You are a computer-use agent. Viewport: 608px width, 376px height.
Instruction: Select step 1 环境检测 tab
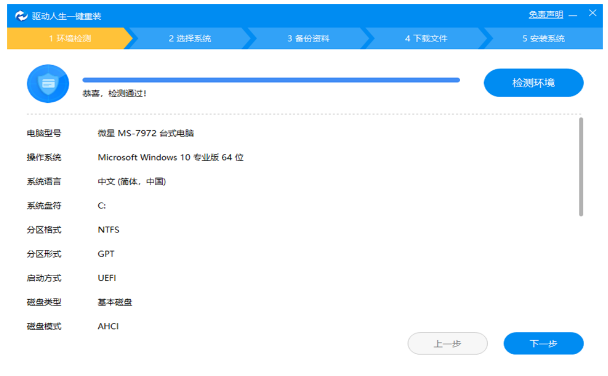pyautogui.click(x=70, y=38)
